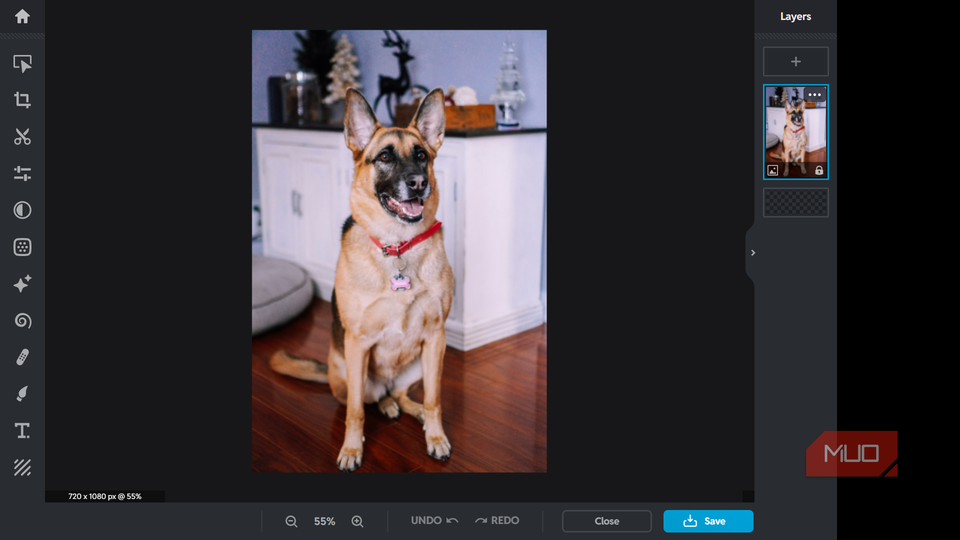Image resolution: width=960 pixels, height=540 pixels.
Task: Select the Draw brush tool
Action: 23,394
